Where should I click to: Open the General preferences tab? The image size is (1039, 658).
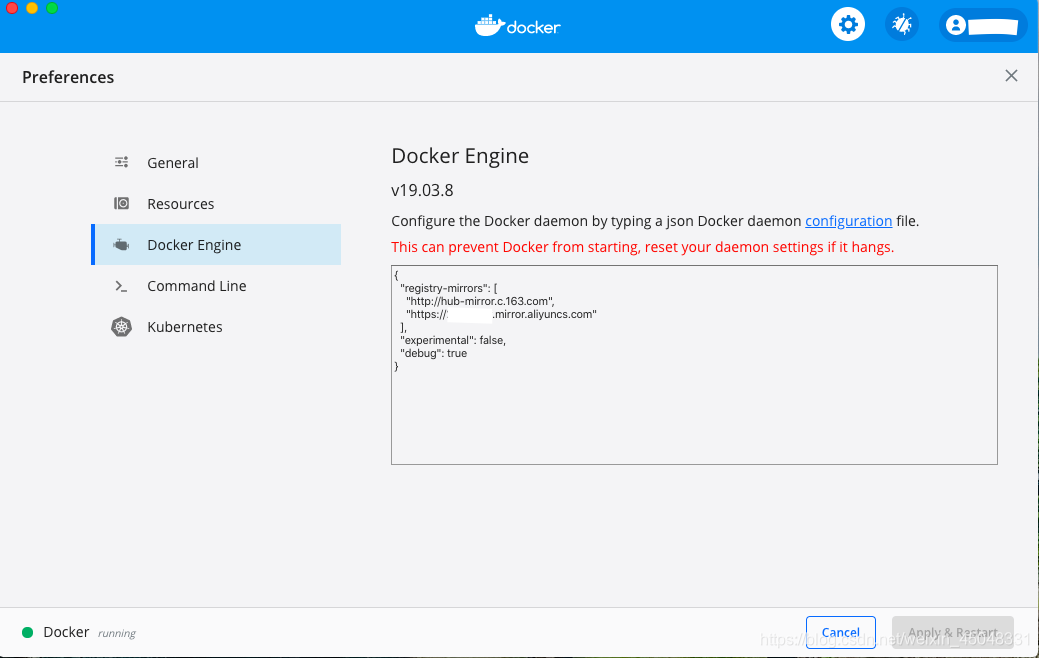coord(216,162)
